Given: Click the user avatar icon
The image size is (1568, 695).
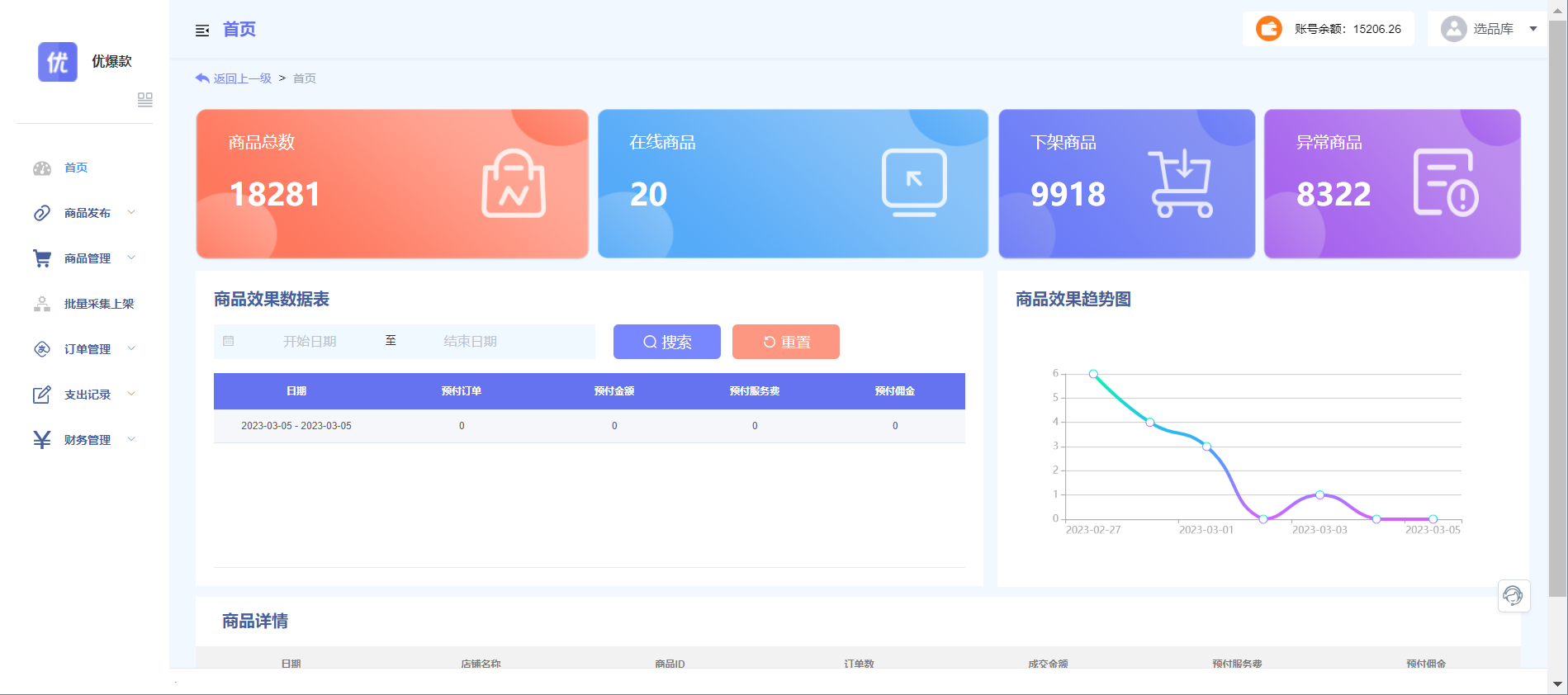Looking at the screenshot, I should coord(1453,29).
